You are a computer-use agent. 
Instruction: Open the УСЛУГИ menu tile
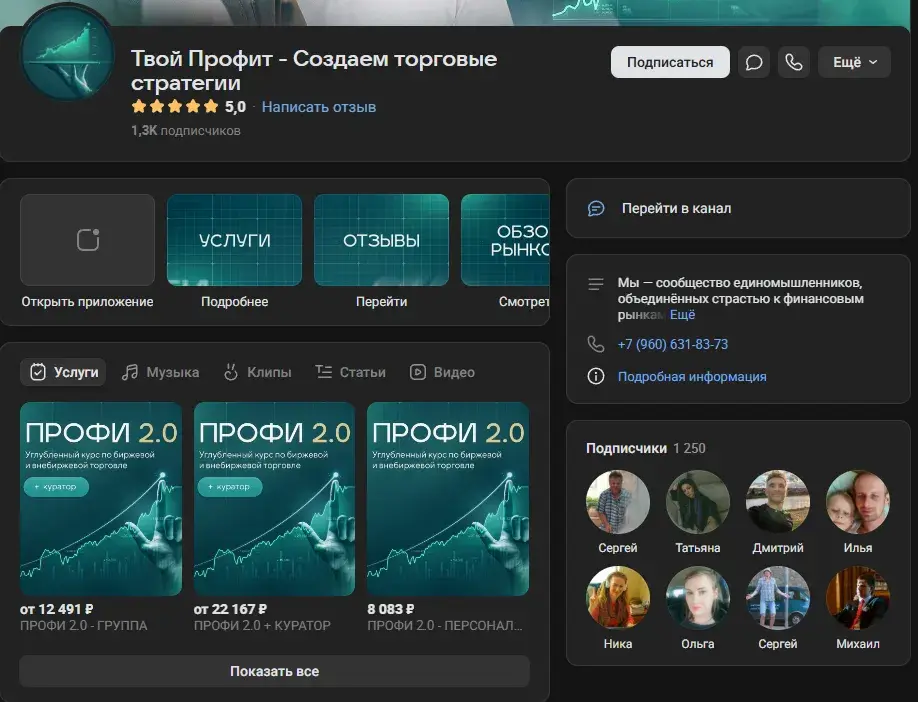click(x=234, y=240)
